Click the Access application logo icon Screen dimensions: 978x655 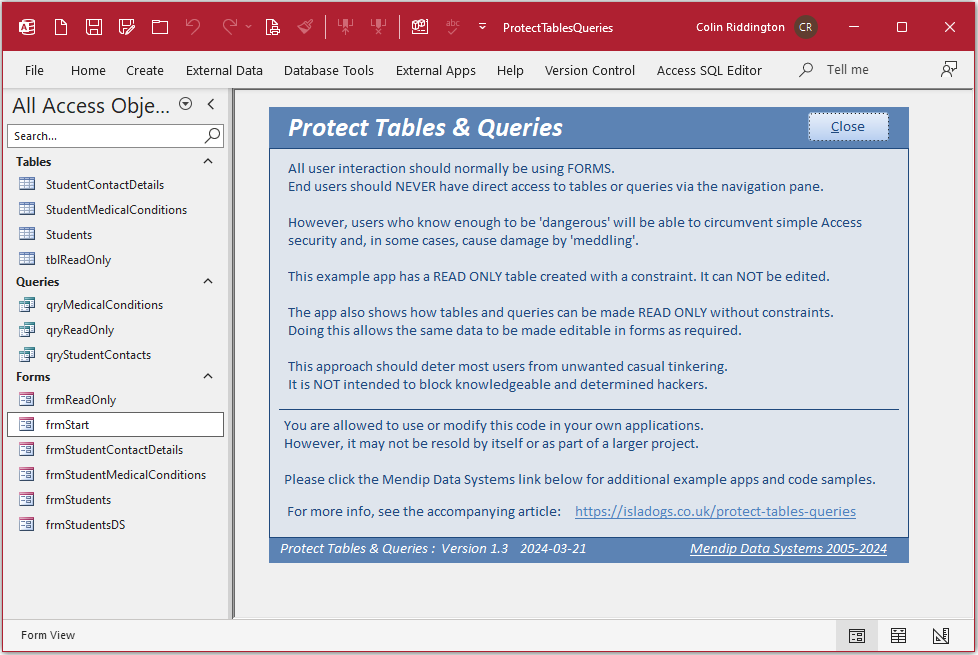coord(27,27)
